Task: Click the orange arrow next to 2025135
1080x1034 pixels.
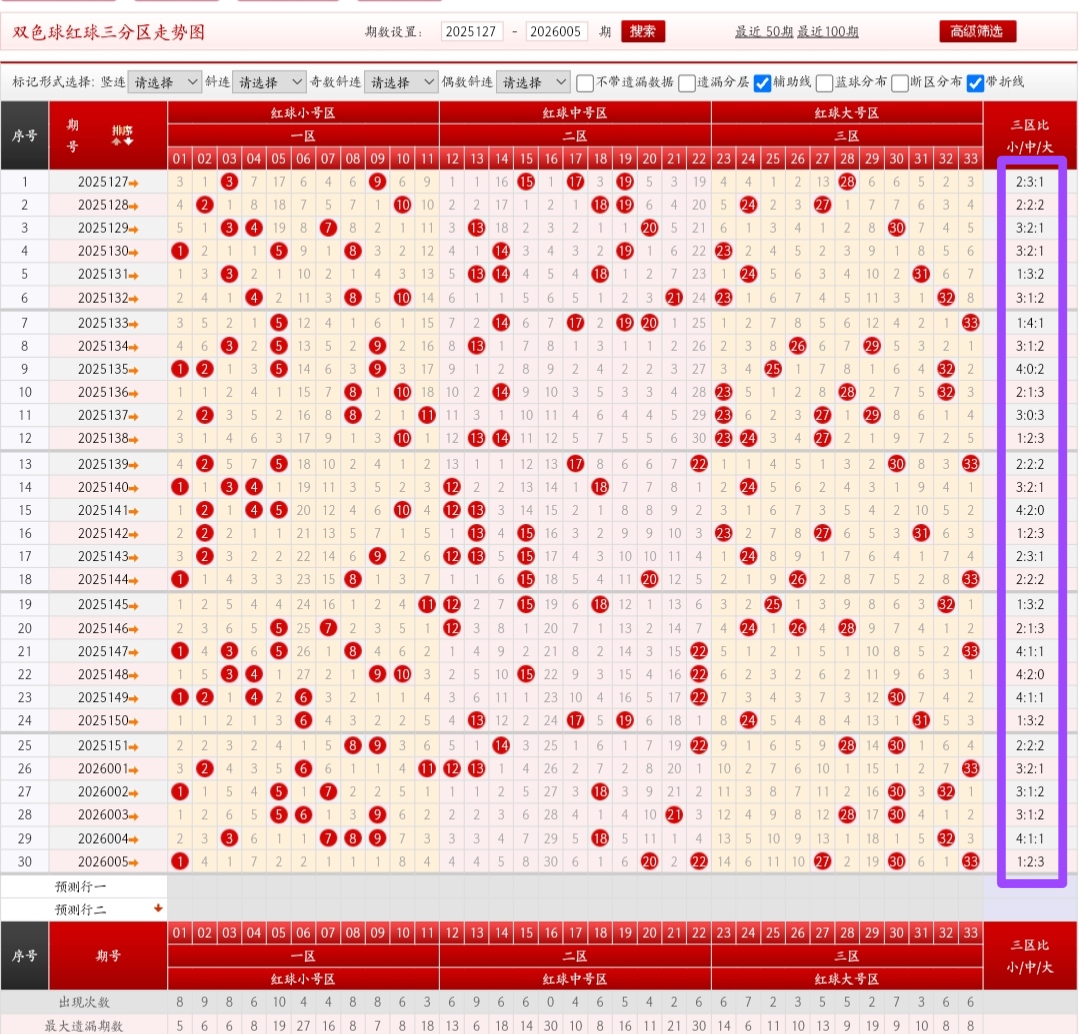Action: tap(135, 369)
